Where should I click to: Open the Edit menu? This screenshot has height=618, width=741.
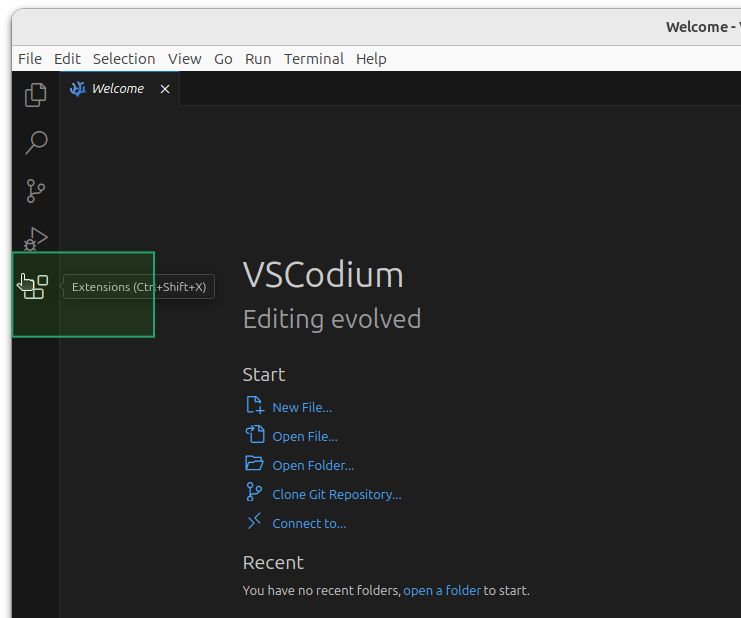click(x=67, y=59)
